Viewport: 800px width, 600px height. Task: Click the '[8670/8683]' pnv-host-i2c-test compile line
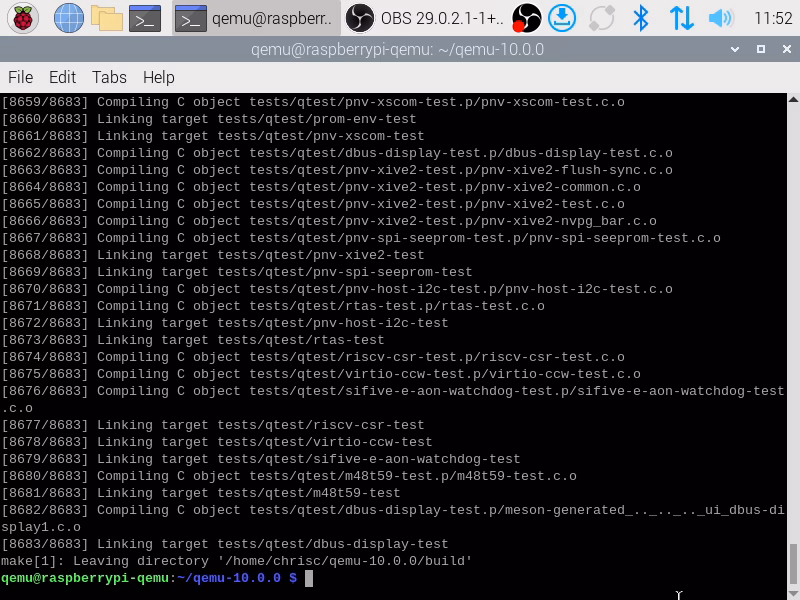pos(337,289)
